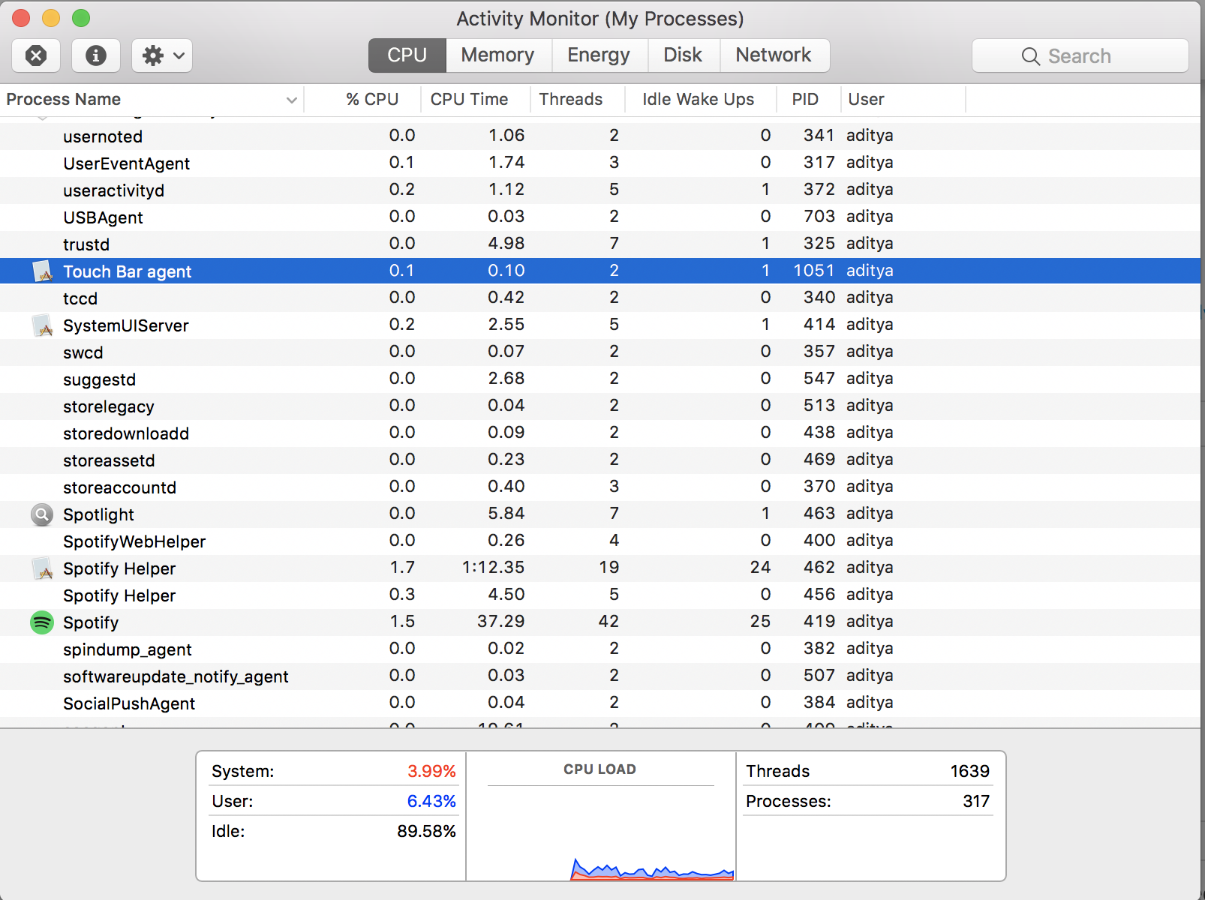Click the magnifying glass search icon
1205x900 pixels.
[x=1031, y=57]
